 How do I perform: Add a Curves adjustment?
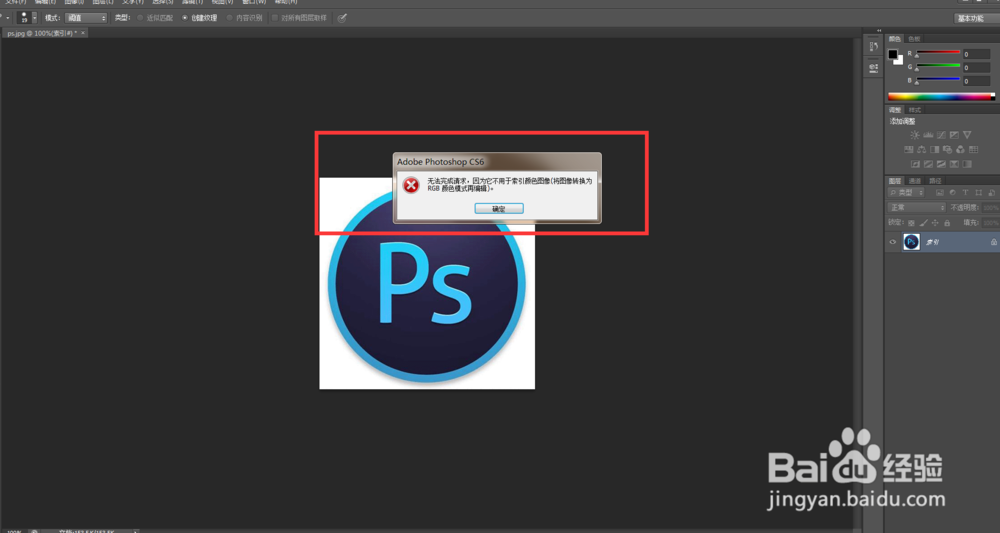point(941,135)
